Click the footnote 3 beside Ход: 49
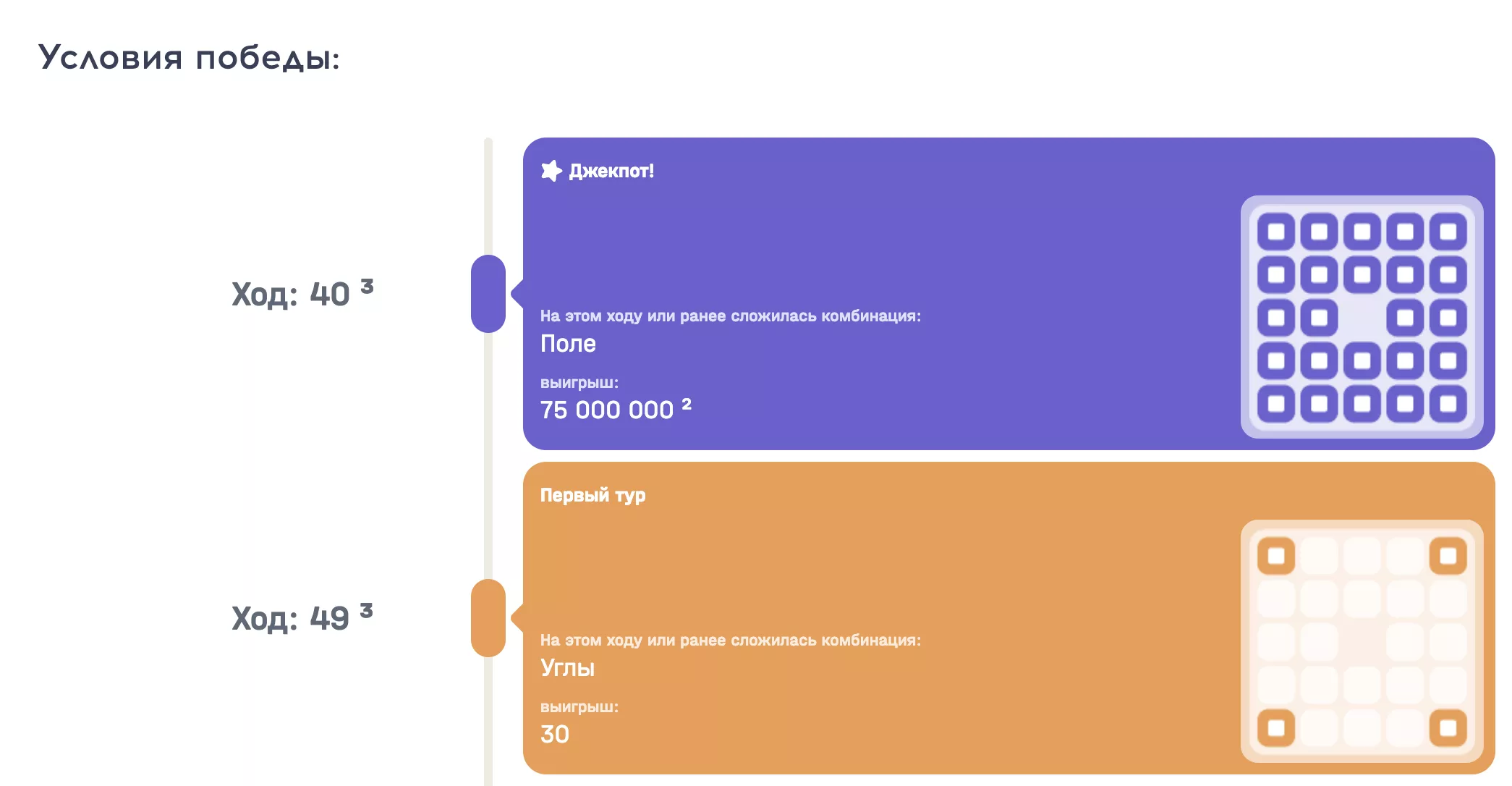The image size is (1512, 786). click(x=367, y=610)
